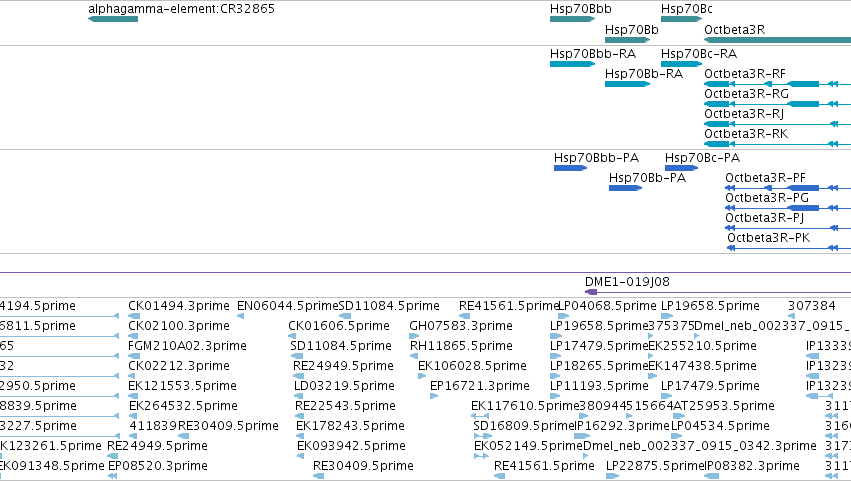
Task: Select the Octbeta3R-PG protein label
Action: pyautogui.click(x=767, y=198)
